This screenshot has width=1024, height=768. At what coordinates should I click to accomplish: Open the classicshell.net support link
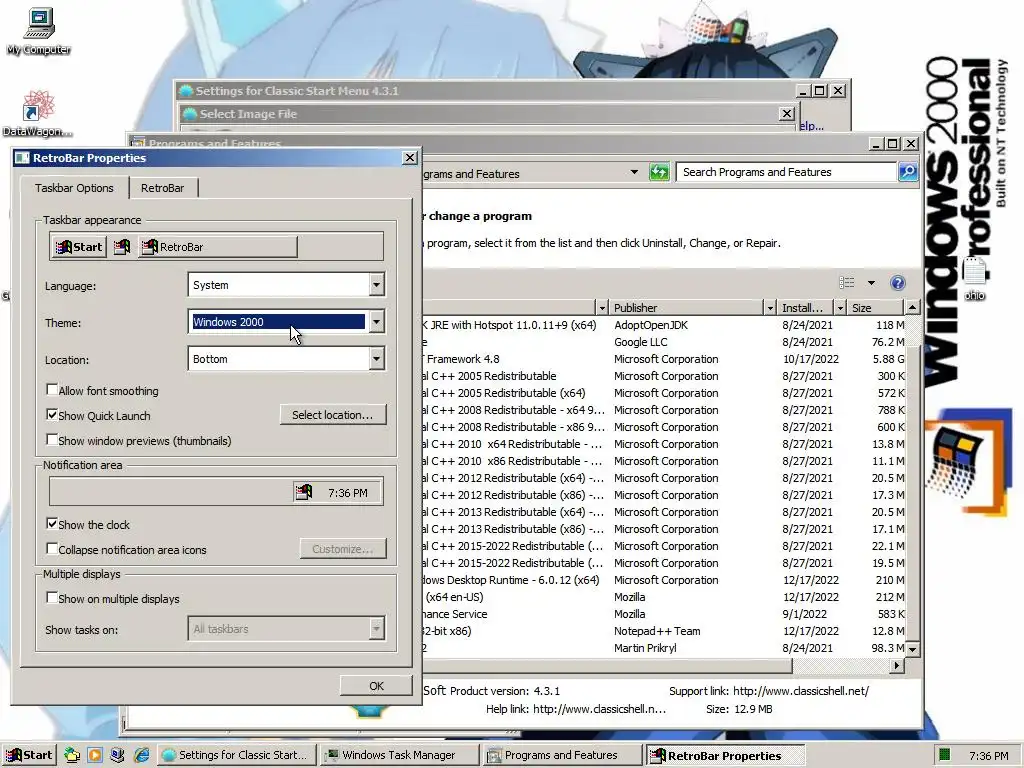pyautogui.click(x=801, y=691)
